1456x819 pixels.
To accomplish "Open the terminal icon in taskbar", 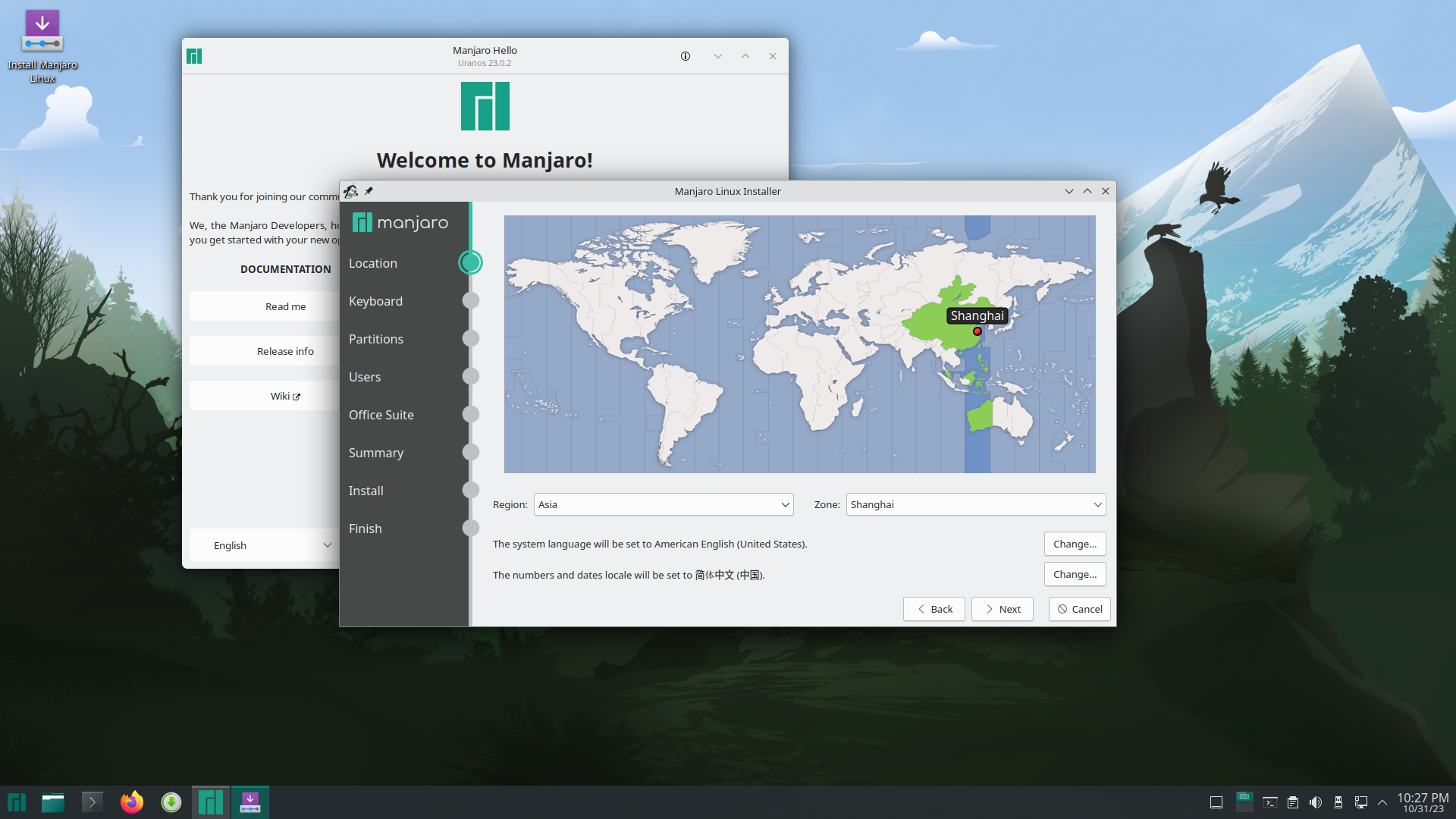I will pos(93,802).
